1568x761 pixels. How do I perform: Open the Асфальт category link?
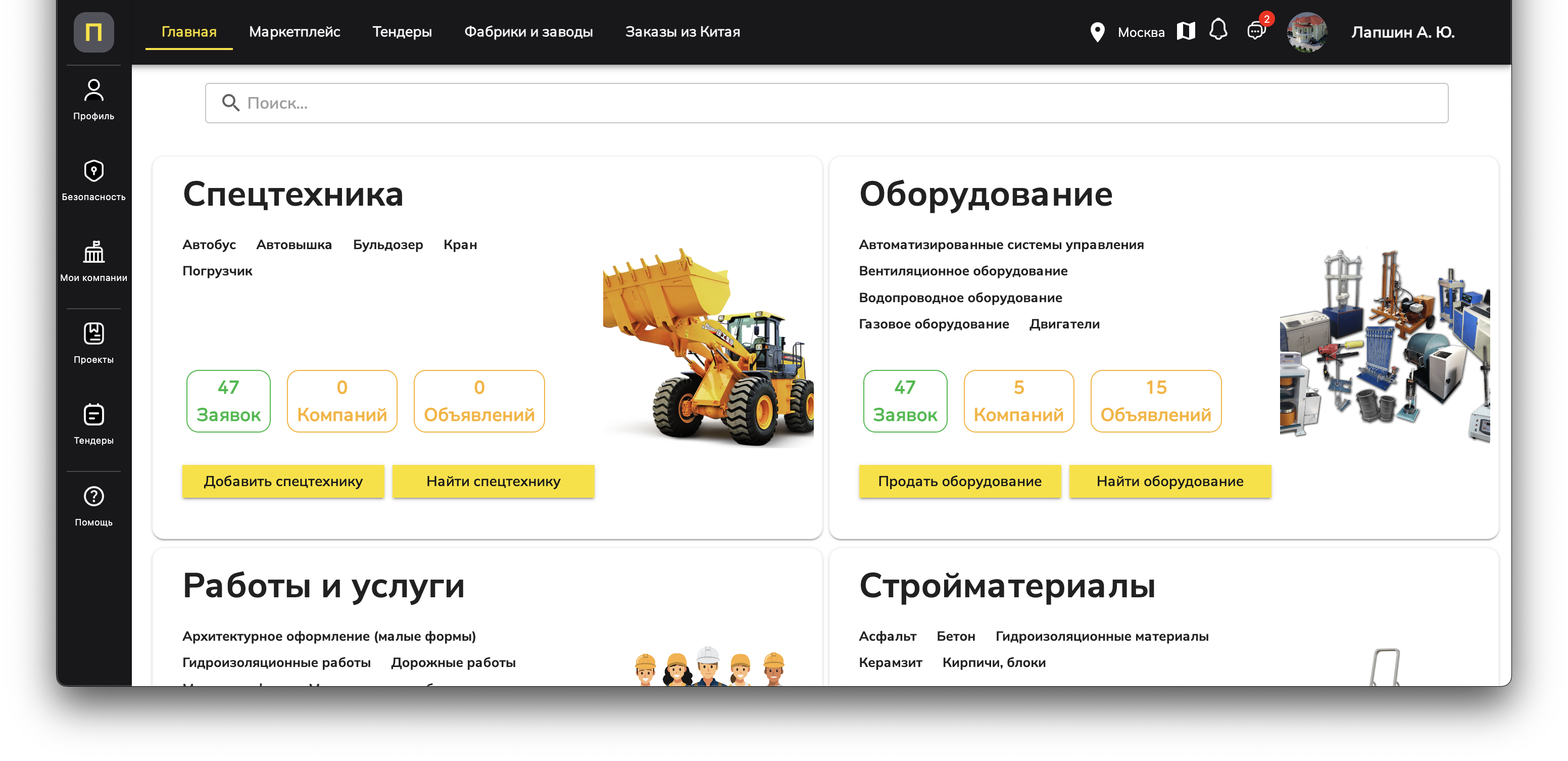pyautogui.click(x=888, y=636)
